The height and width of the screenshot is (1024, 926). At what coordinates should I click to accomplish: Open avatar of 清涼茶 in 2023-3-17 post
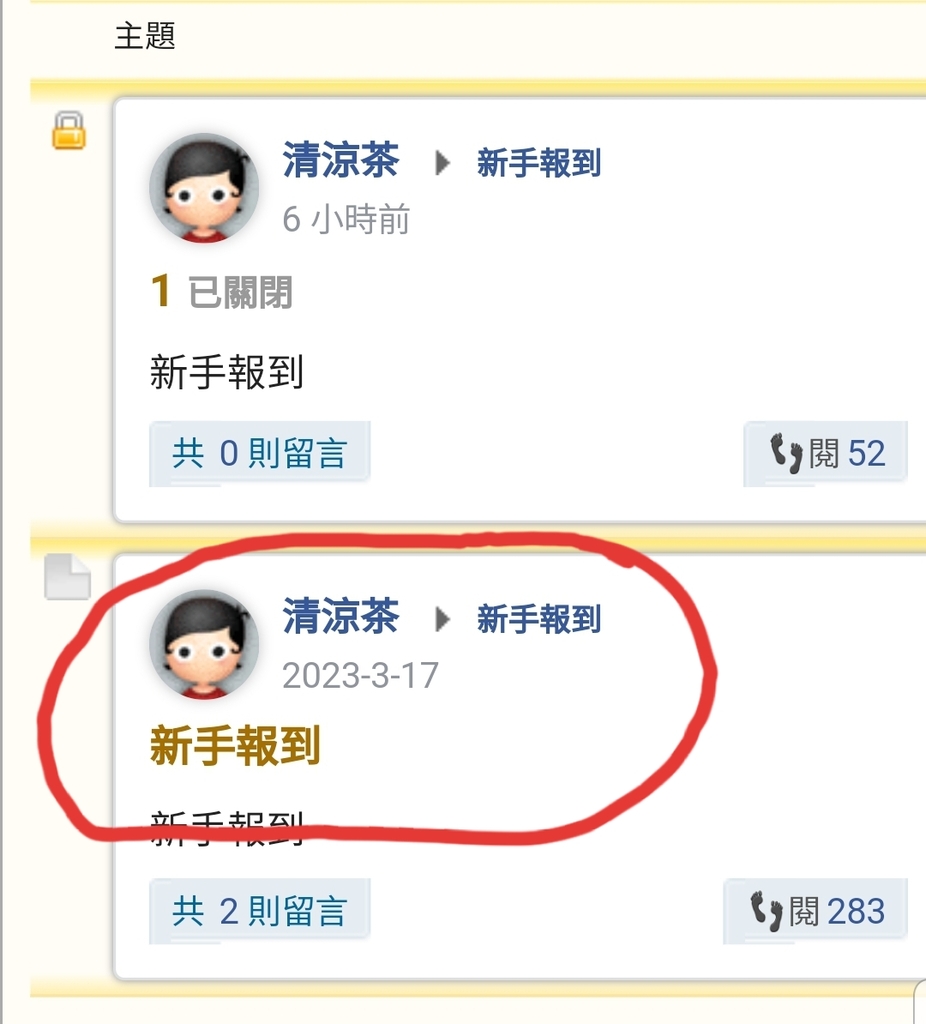(204, 645)
